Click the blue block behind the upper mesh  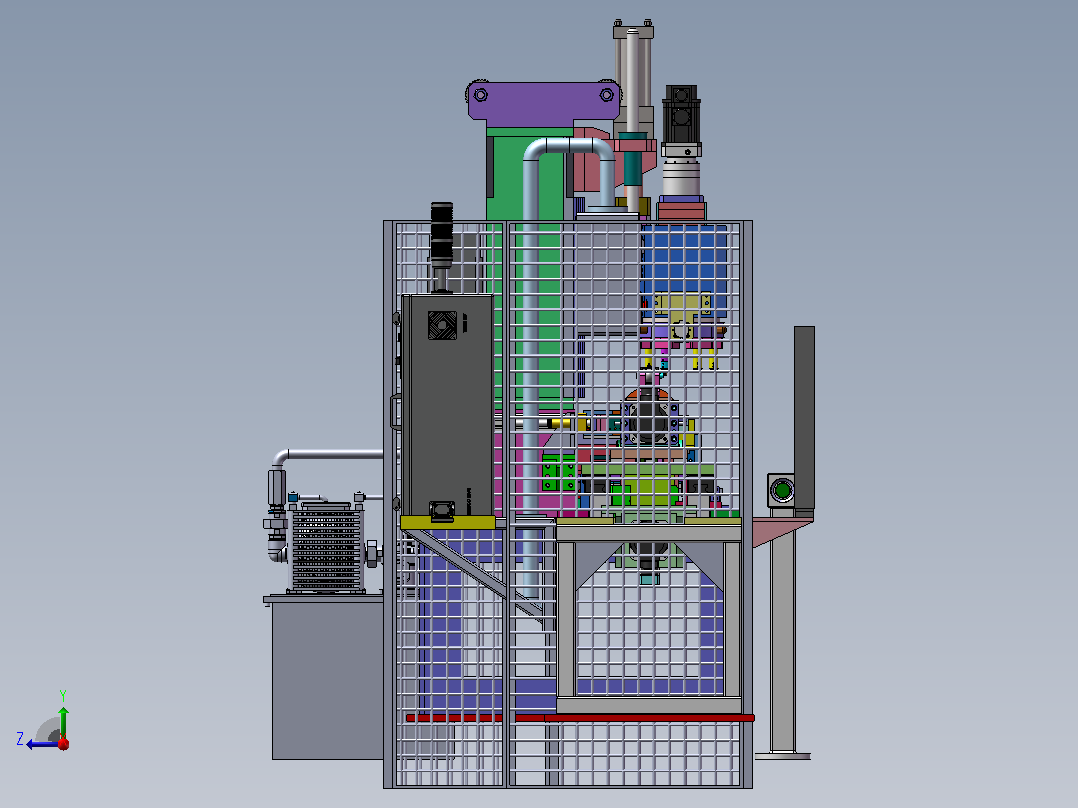(x=684, y=261)
